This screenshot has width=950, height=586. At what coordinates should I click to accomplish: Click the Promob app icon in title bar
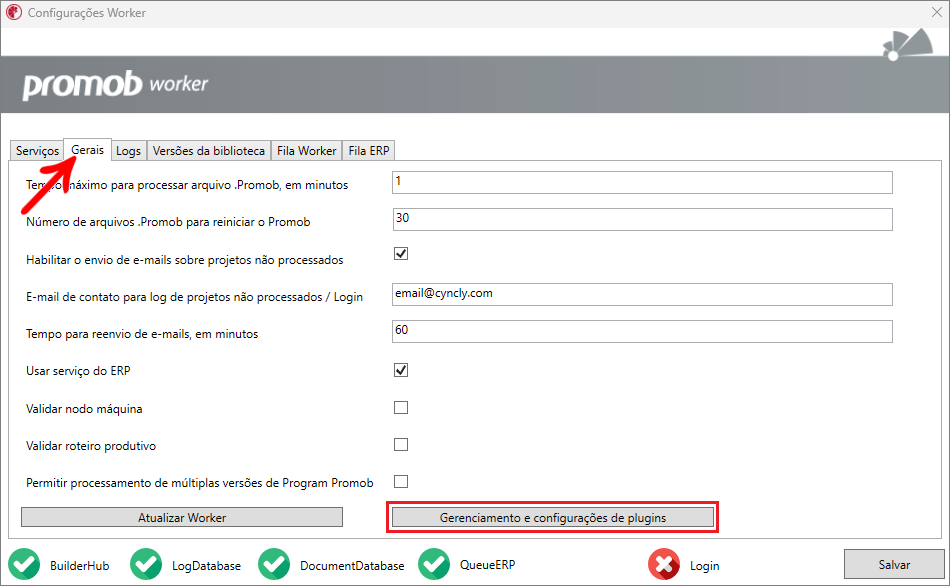[x=14, y=12]
